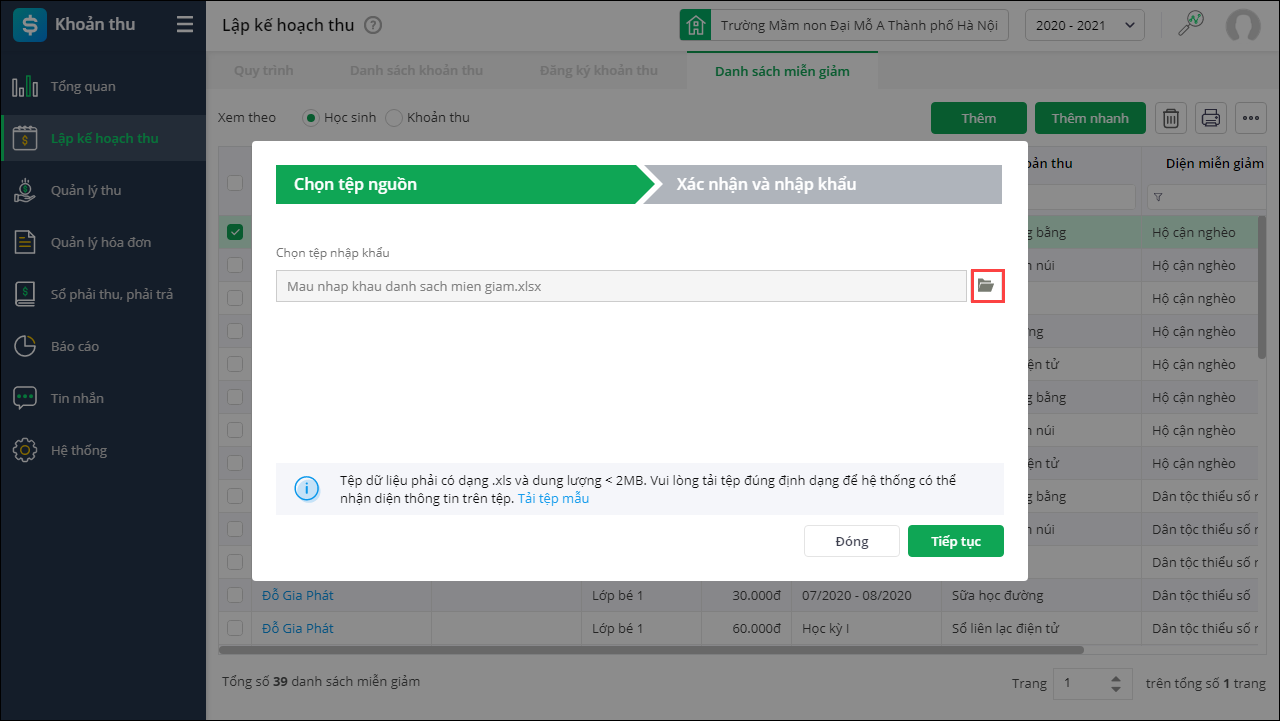Open the Trường Mầm non Đại Mỗ A selector
1280x721 pixels.
click(x=845, y=25)
